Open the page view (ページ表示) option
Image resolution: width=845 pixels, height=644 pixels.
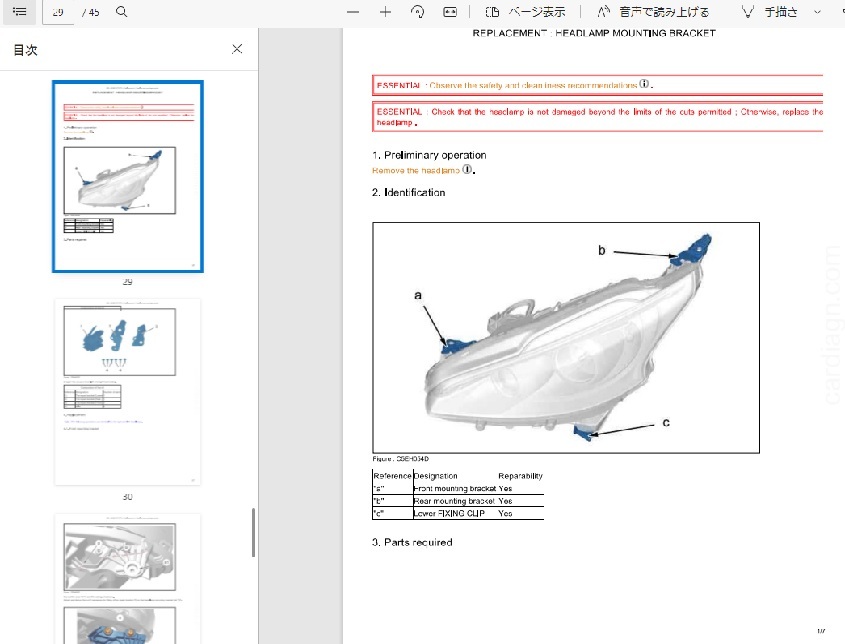[x=525, y=12]
